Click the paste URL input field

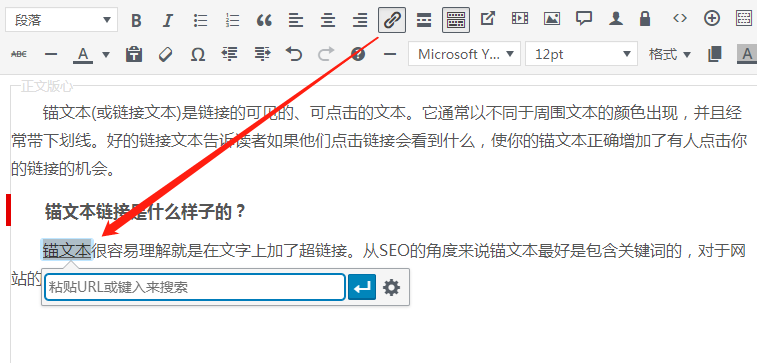195,287
